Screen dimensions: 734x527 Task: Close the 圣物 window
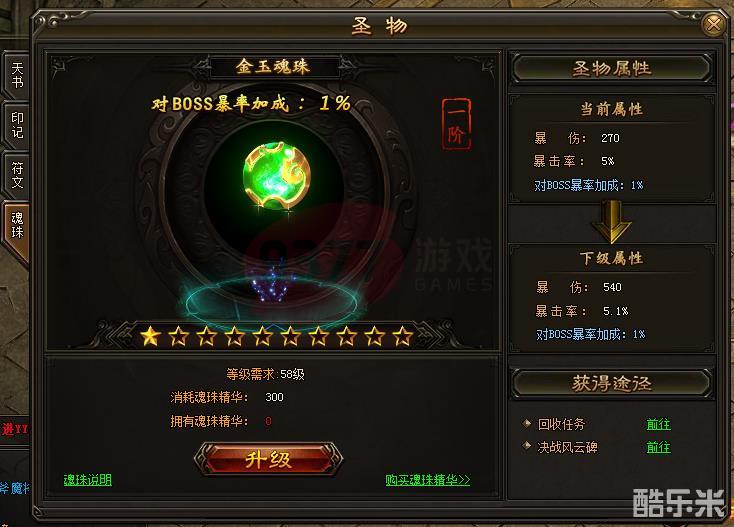coord(713,24)
